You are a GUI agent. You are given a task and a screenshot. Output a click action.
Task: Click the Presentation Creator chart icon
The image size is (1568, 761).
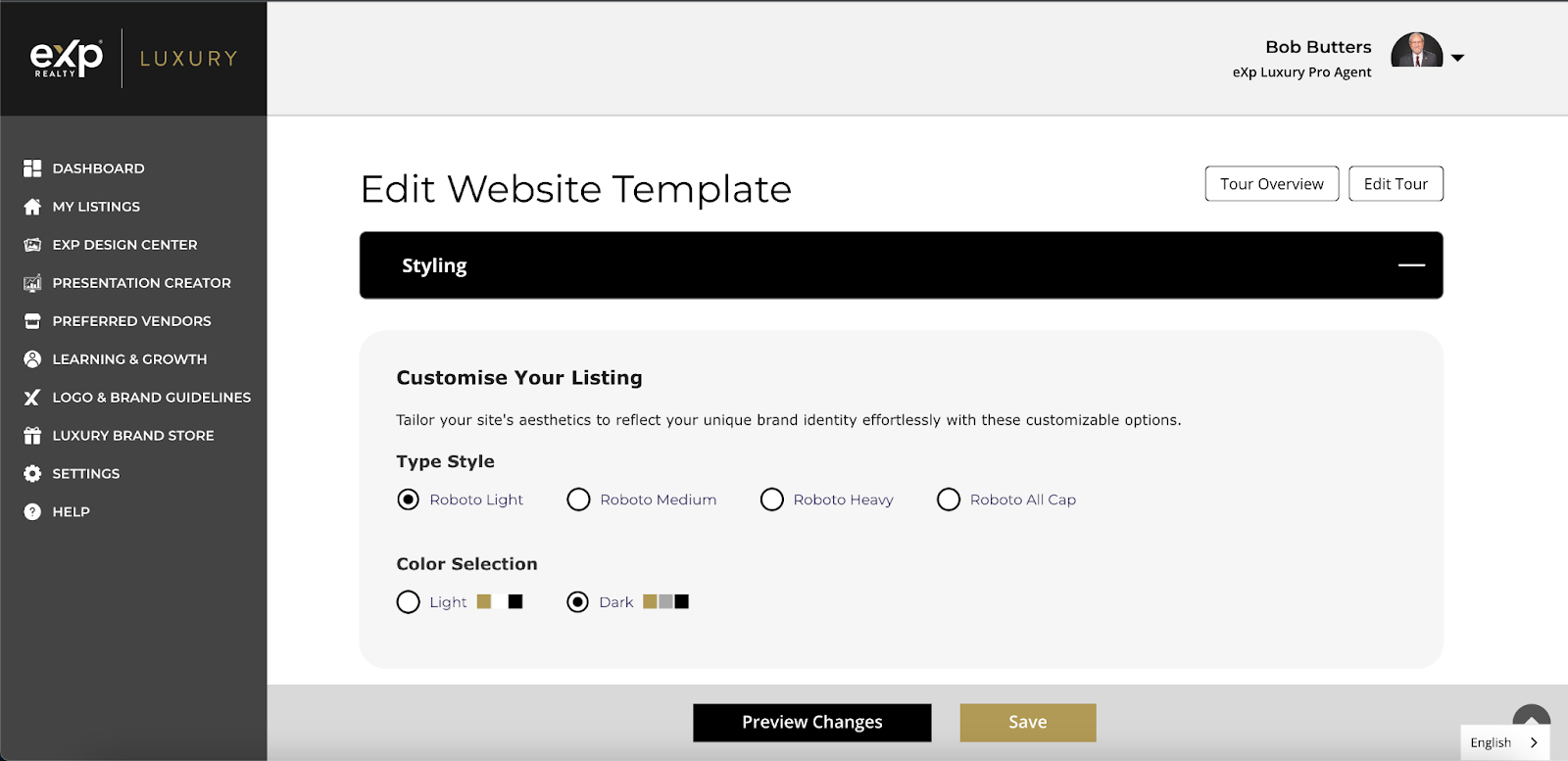pyautogui.click(x=32, y=283)
